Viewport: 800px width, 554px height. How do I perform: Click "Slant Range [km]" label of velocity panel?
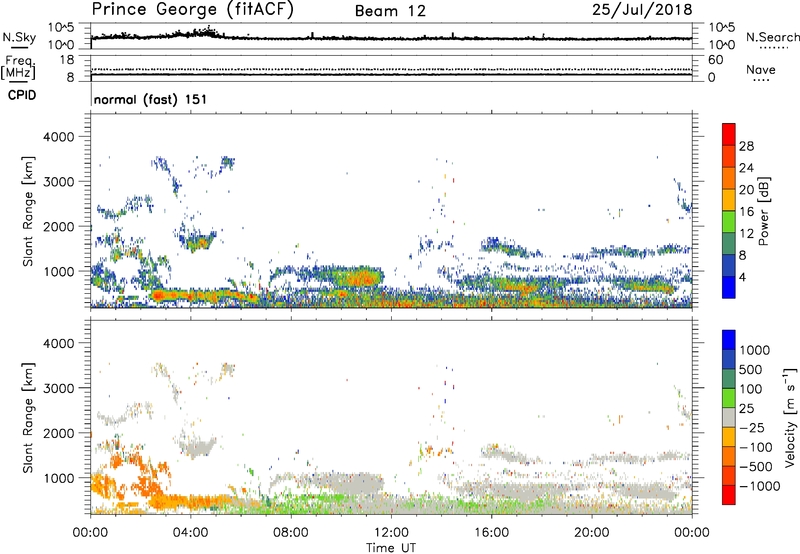pos(29,417)
